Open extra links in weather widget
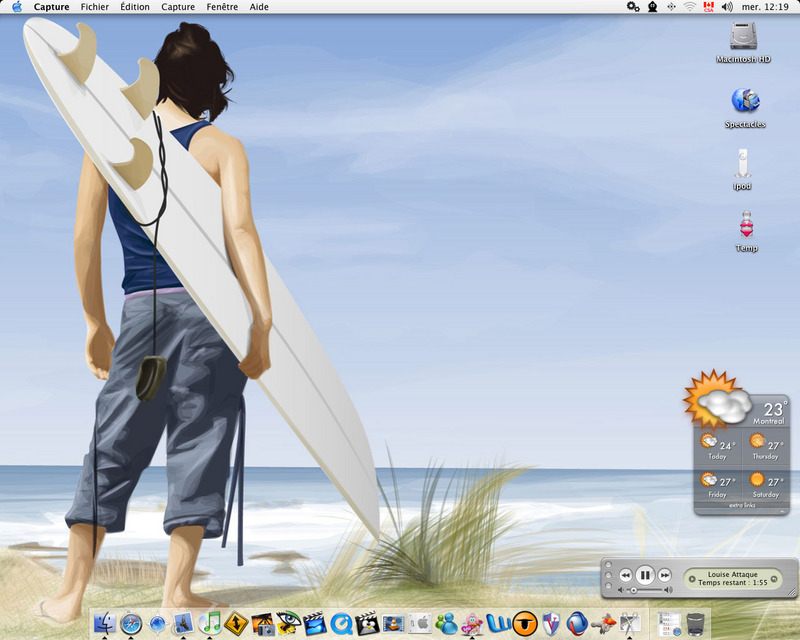 (x=742, y=505)
